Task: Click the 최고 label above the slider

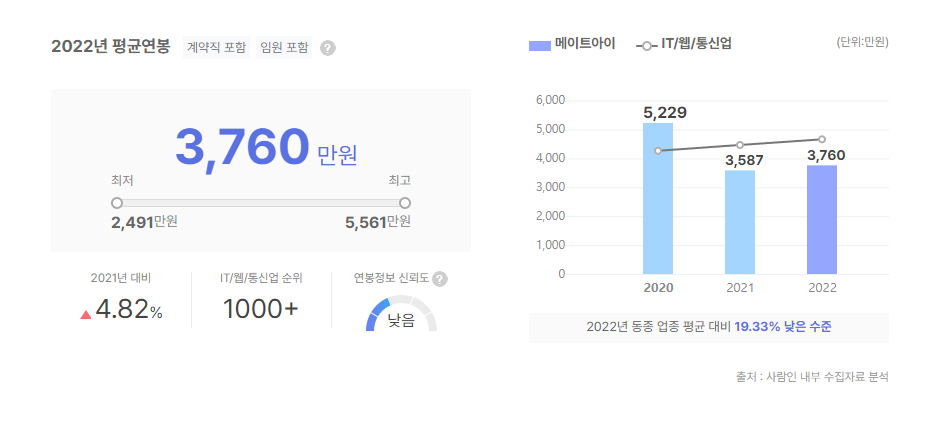Action: click(400, 181)
